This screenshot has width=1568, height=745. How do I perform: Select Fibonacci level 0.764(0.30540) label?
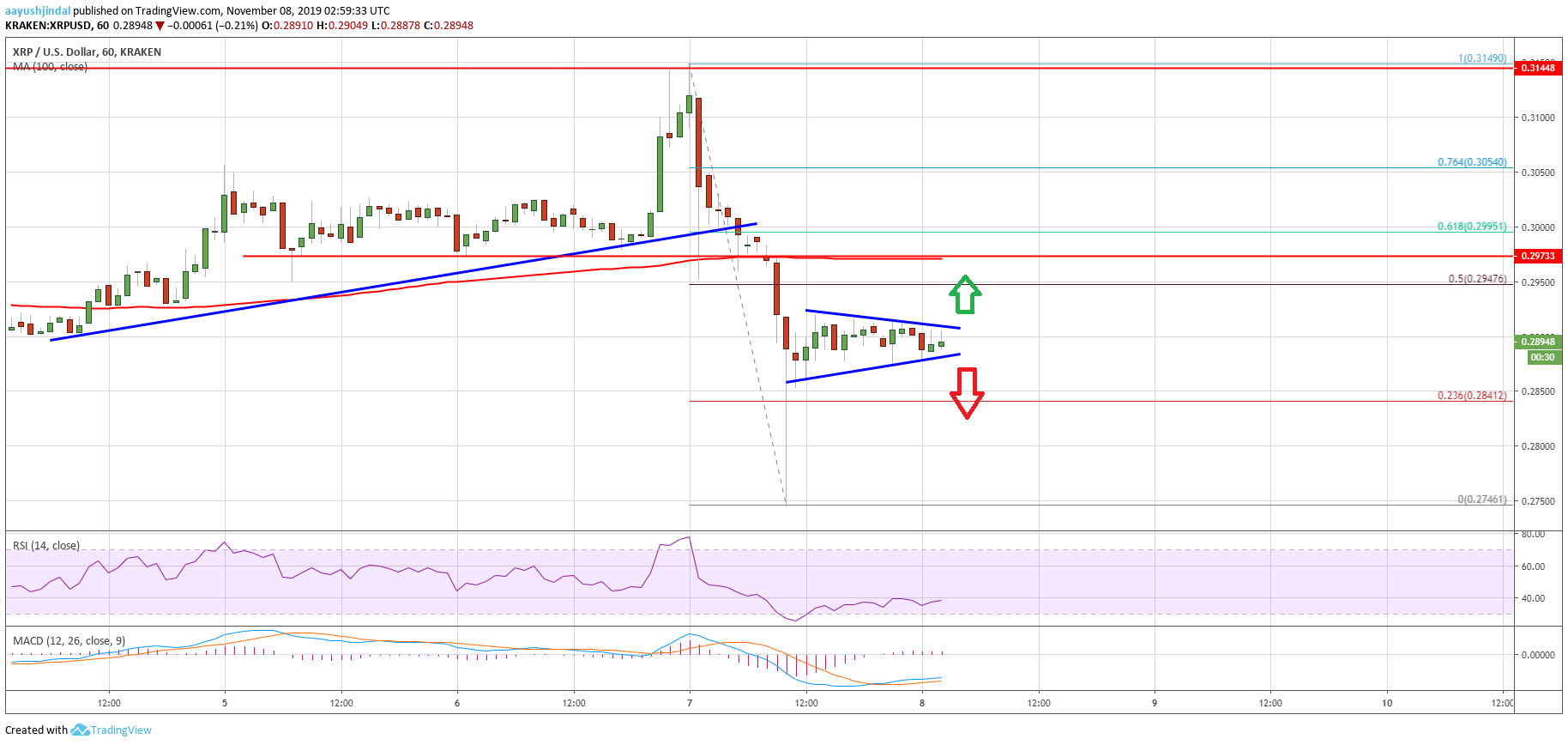click(1472, 162)
